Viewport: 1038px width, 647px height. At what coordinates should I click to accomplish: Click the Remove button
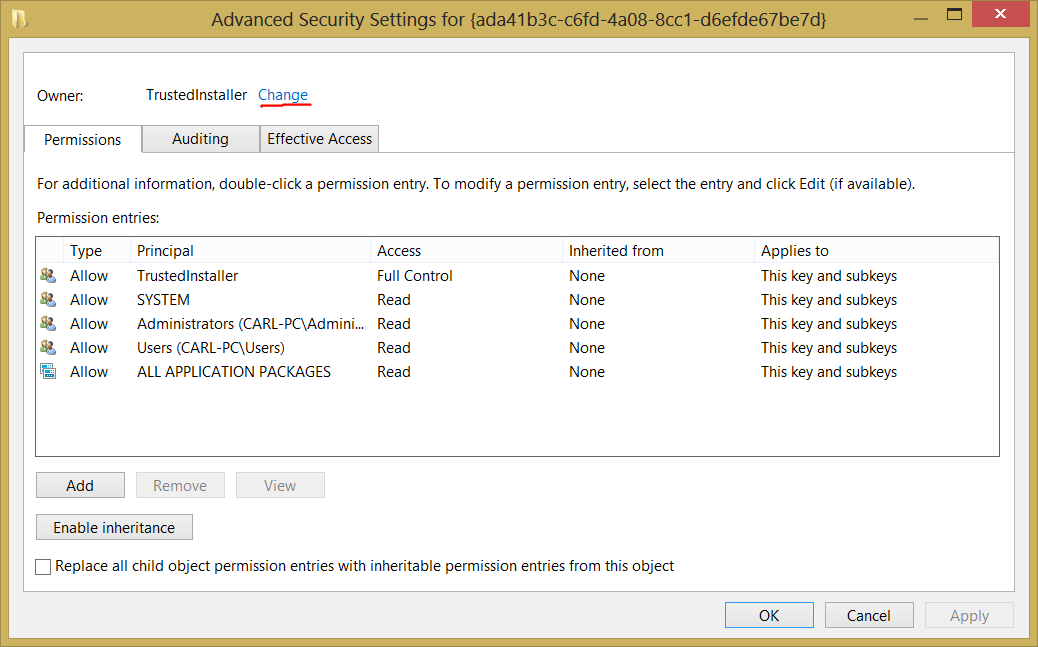(x=180, y=485)
